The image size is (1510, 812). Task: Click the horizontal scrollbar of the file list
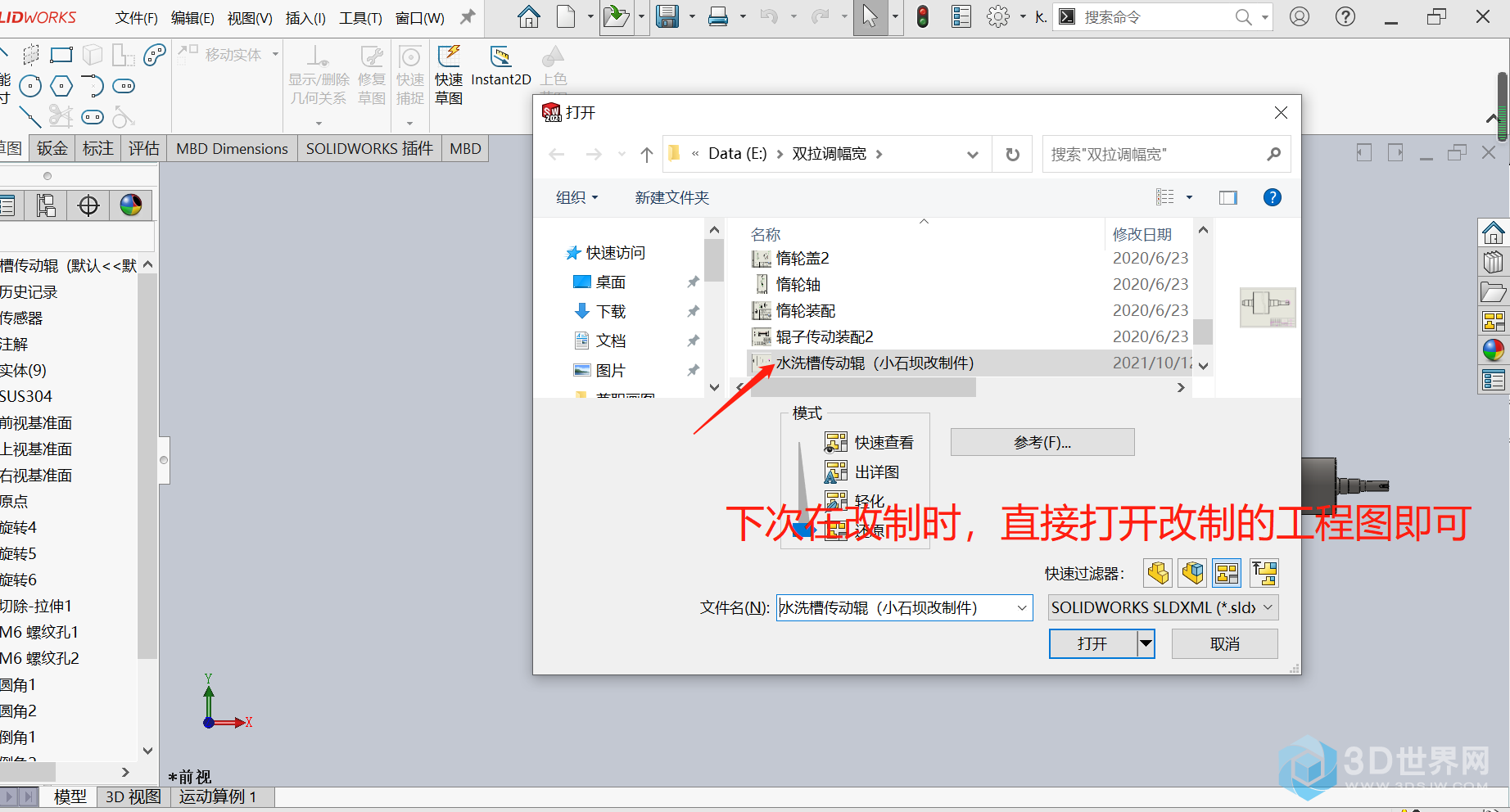[x=862, y=387]
